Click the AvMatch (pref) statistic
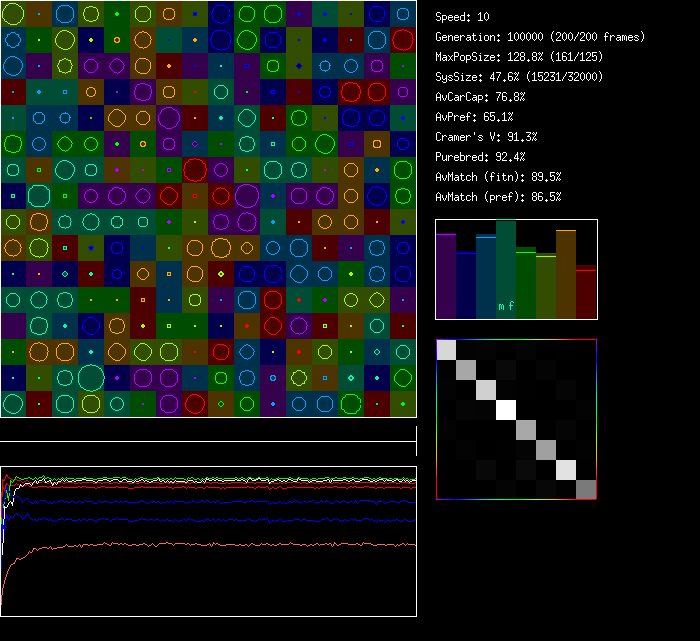700x641 pixels. pyautogui.click(x=498, y=197)
